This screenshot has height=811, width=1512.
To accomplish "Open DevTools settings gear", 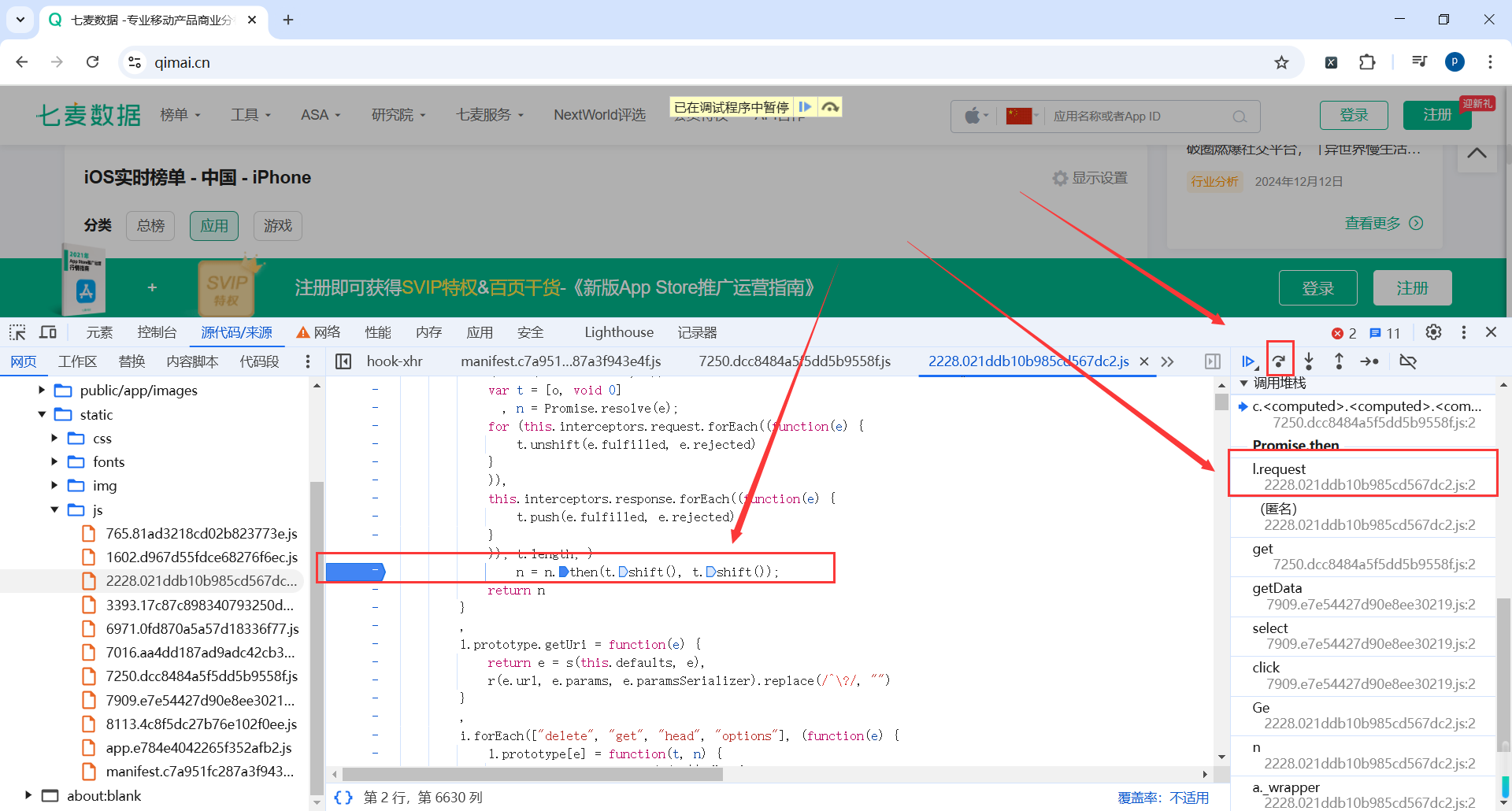I will pyautogui.click(x=1434, y=332).
